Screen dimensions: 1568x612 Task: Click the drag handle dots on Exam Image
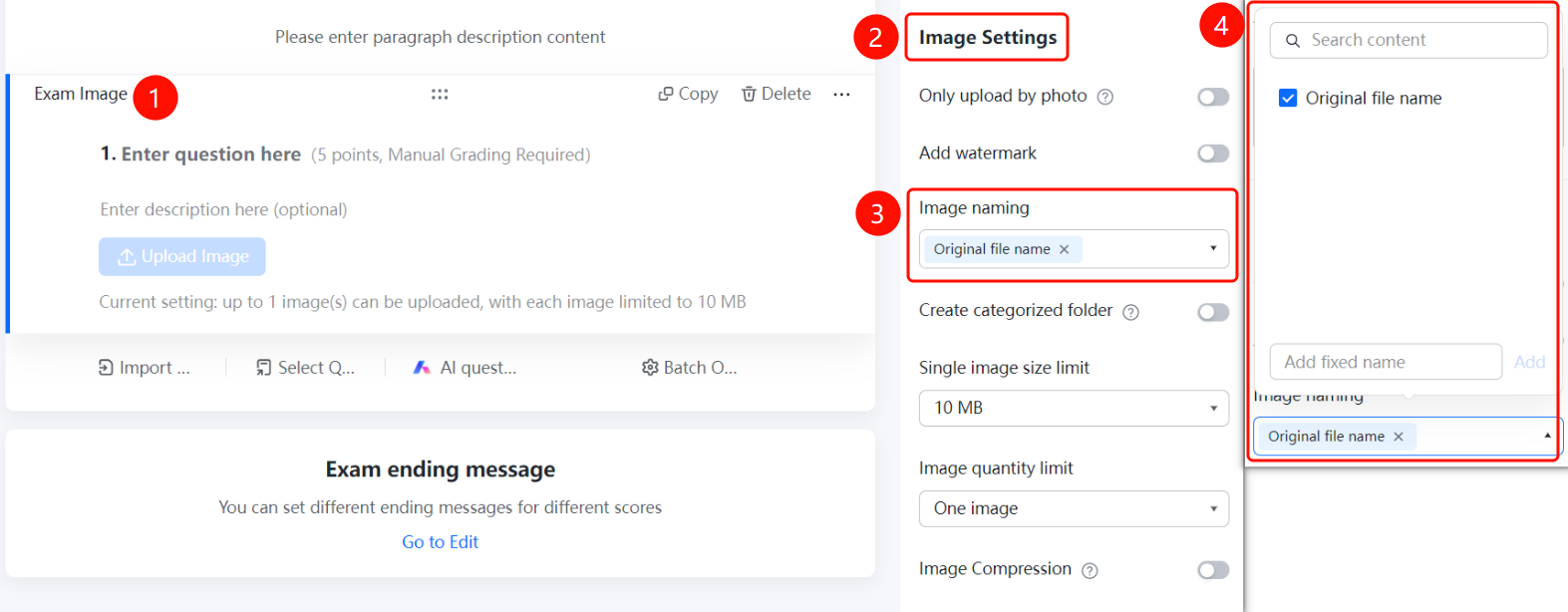(x=440, y=94)
